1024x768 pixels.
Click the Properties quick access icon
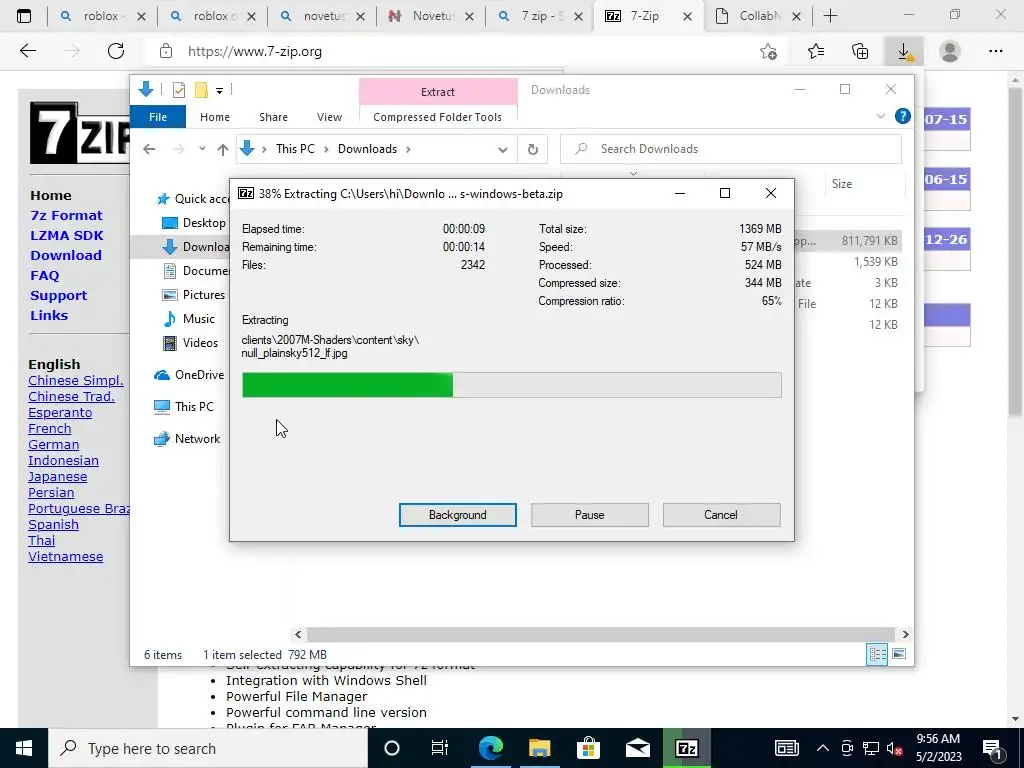point(179,90)
